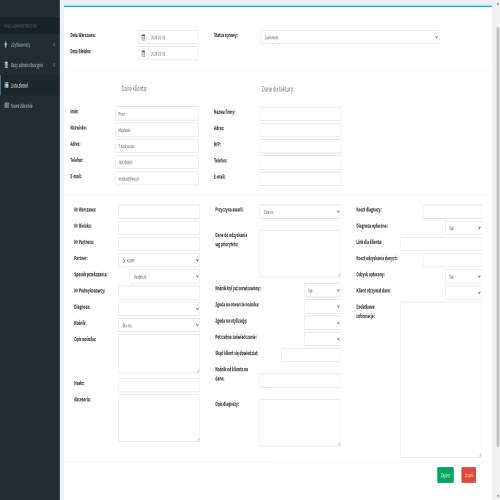Image resolution: width=500 pixels, height=500 pixels.
Task: Click the Data Bielsko date input
Action: click(x=173, y=54)
